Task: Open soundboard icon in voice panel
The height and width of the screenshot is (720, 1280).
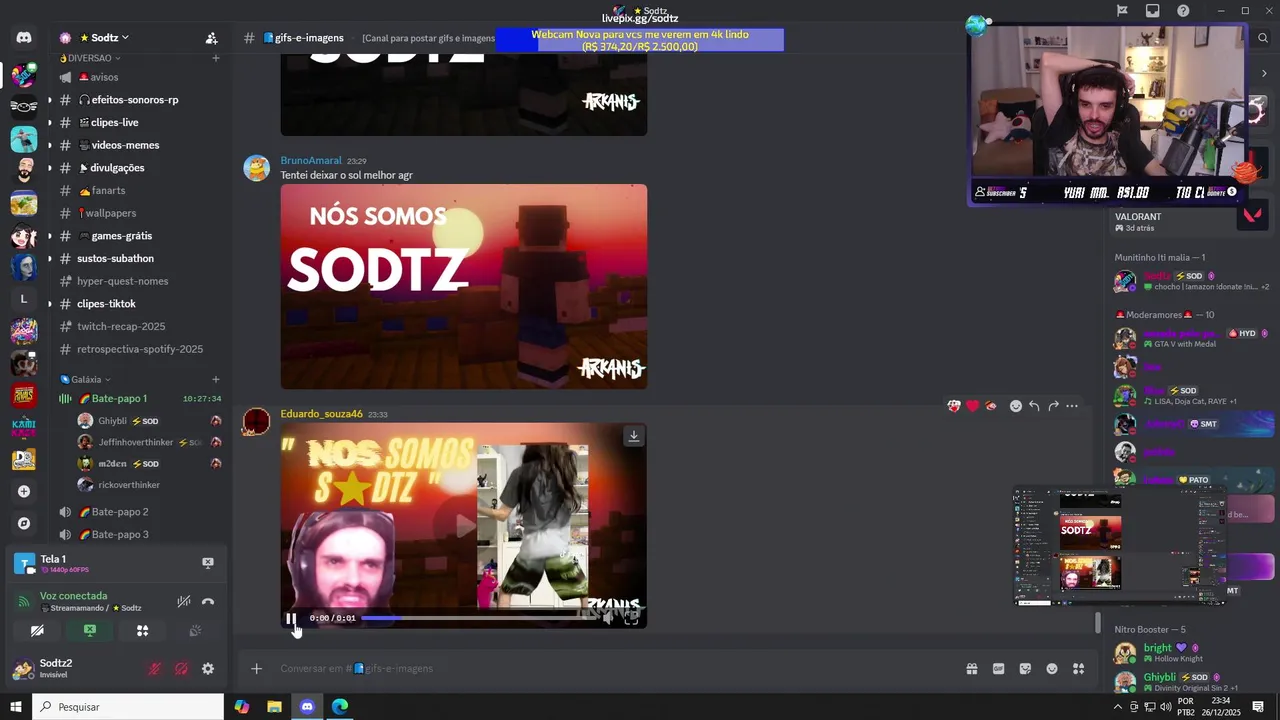Action: (x=195, y=631)
